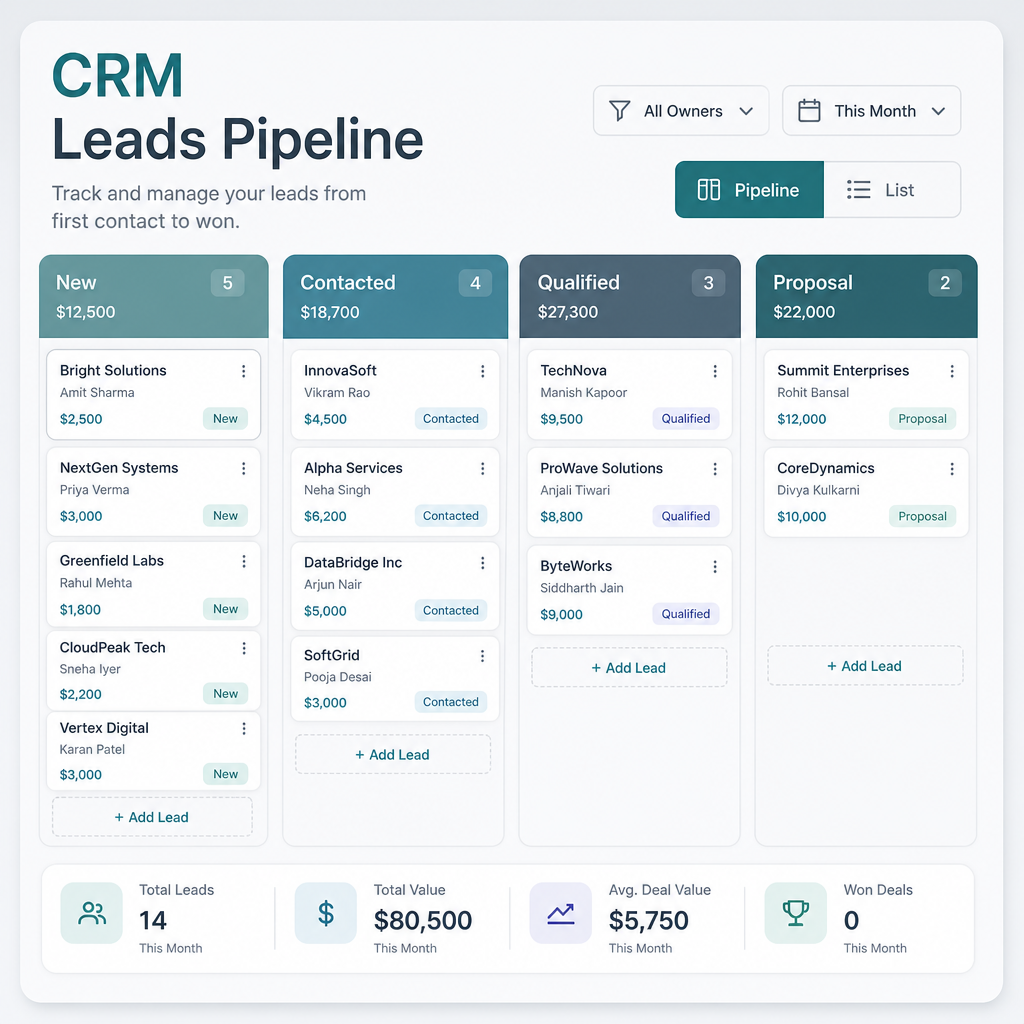Viewport: 1024px width, 1024px height.
Task: Expand the All Owners filter dropdown
Action: [x=681, y=110]
